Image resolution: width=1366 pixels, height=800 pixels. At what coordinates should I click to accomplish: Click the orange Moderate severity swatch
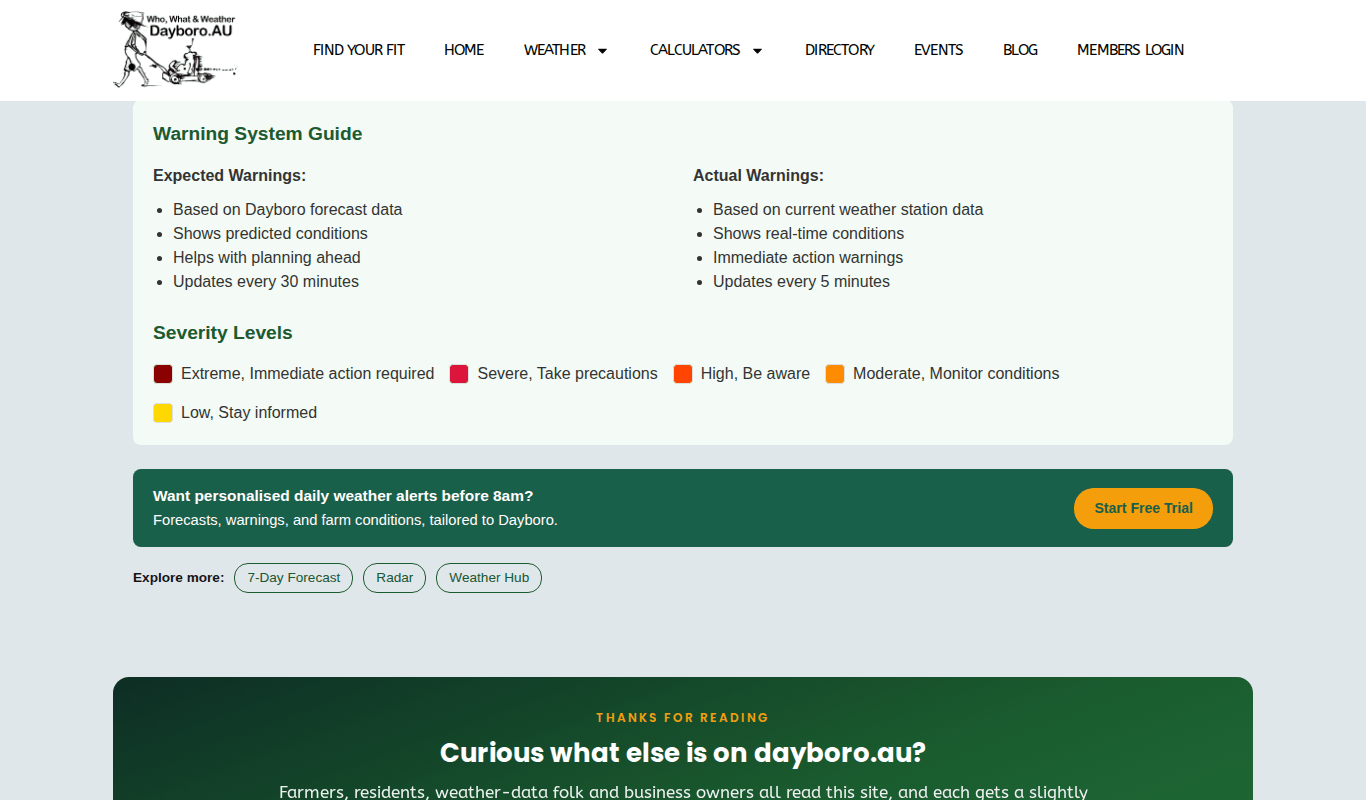pos(835,374)
